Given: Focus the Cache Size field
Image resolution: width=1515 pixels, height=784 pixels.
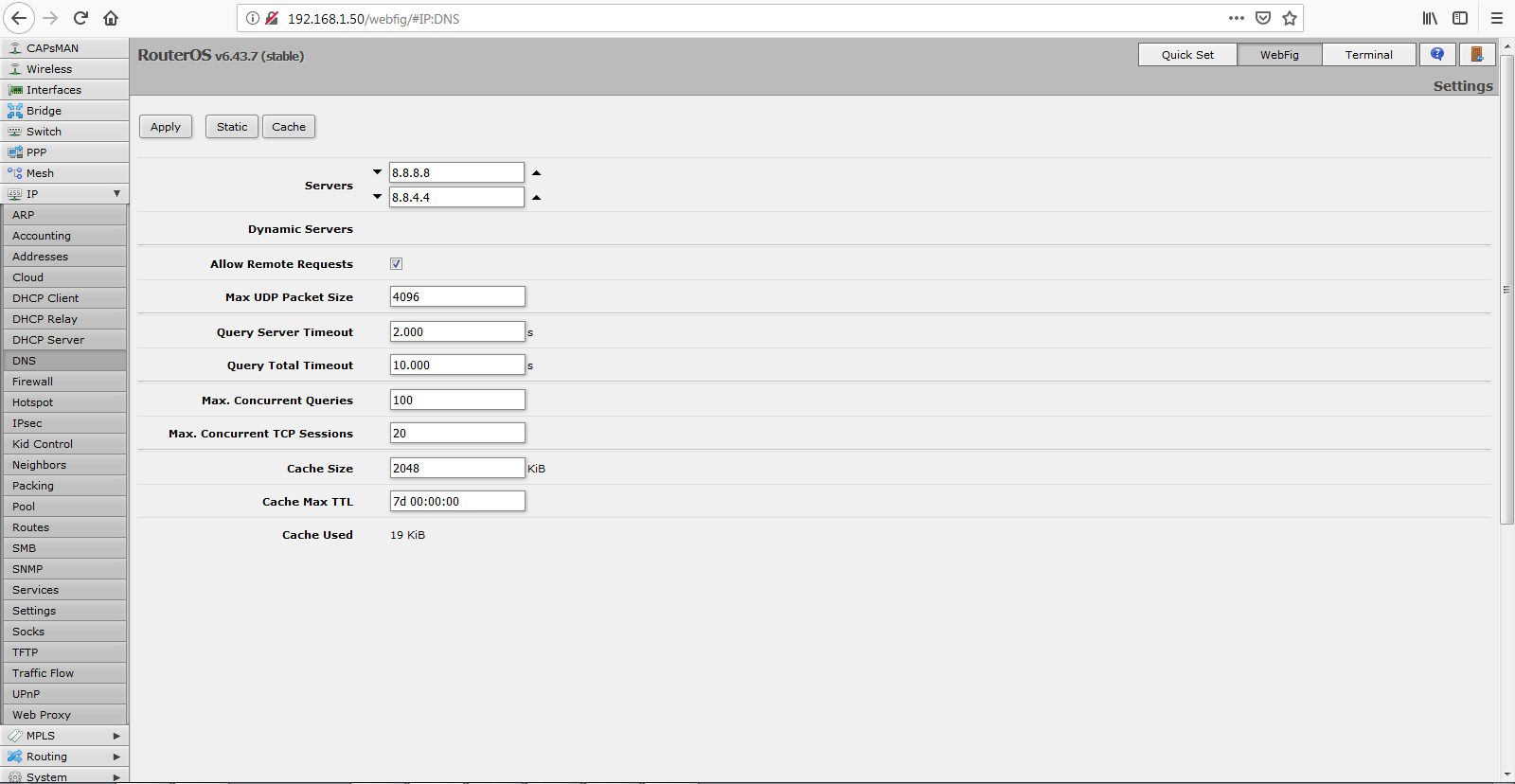Looking at the screenshot, I should point(457,468).
